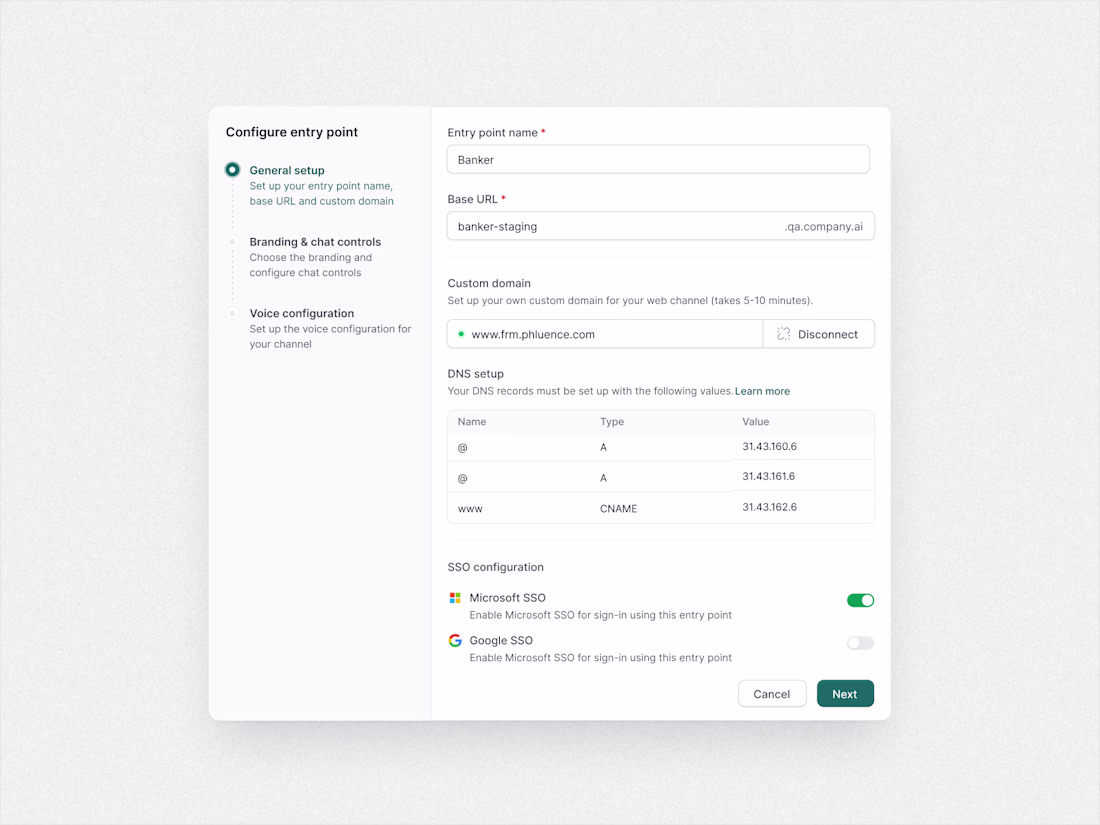
Task: Click the Google logo icon
Action: (455, 640)
